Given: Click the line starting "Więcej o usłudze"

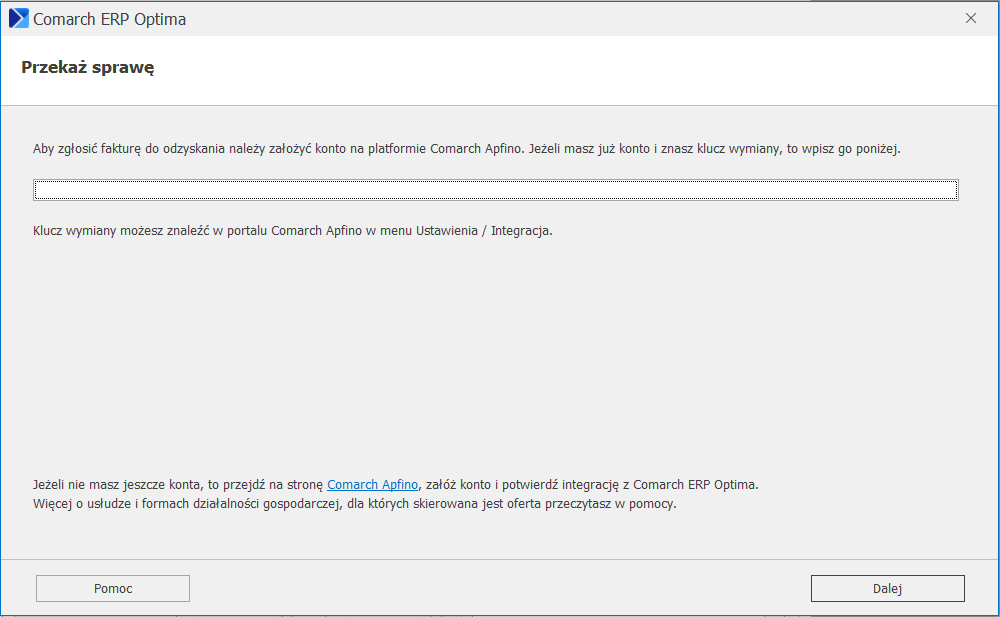Looking at the screenshot, I should (x=355, y=504).
